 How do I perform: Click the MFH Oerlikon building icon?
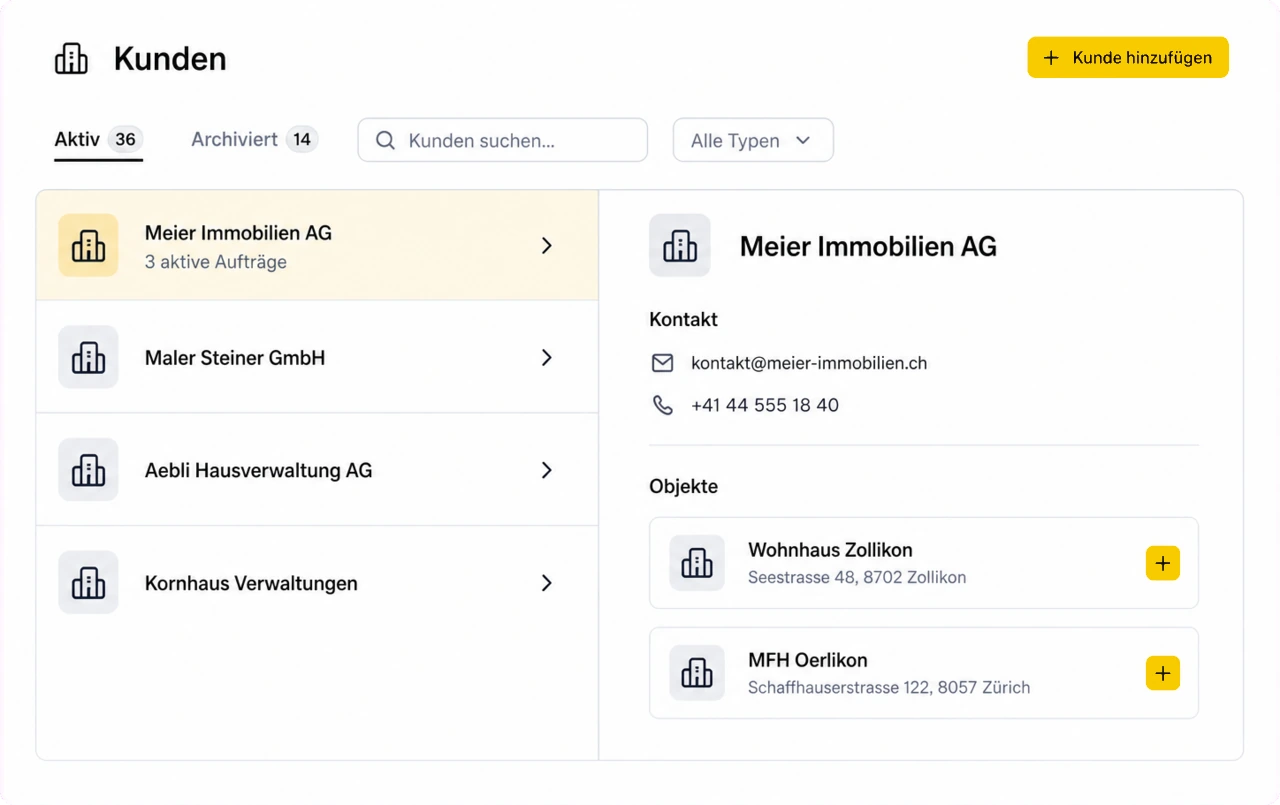pyautogui.click(x=697, y=673)
